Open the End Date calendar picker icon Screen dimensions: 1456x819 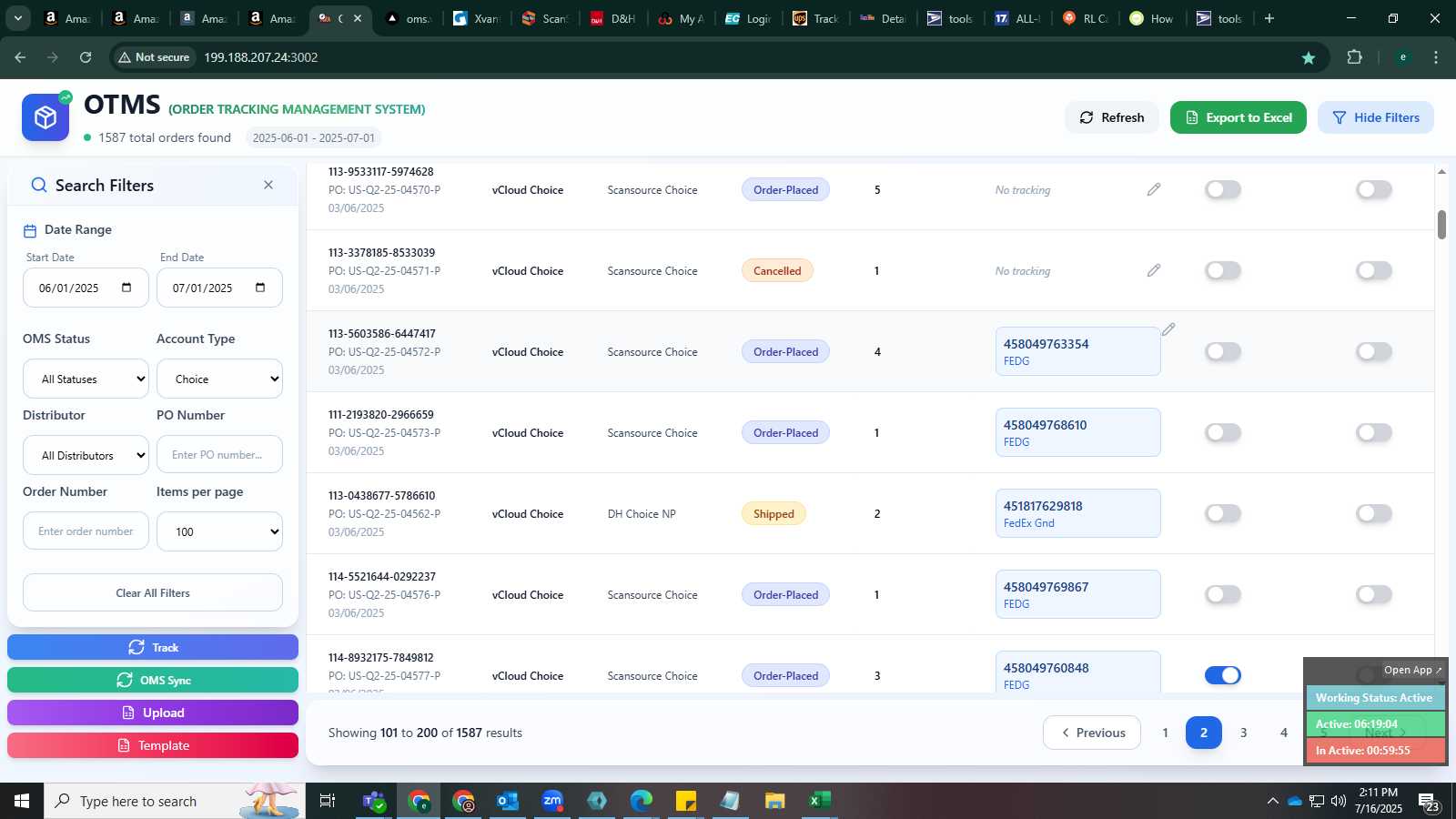point(260,288)
